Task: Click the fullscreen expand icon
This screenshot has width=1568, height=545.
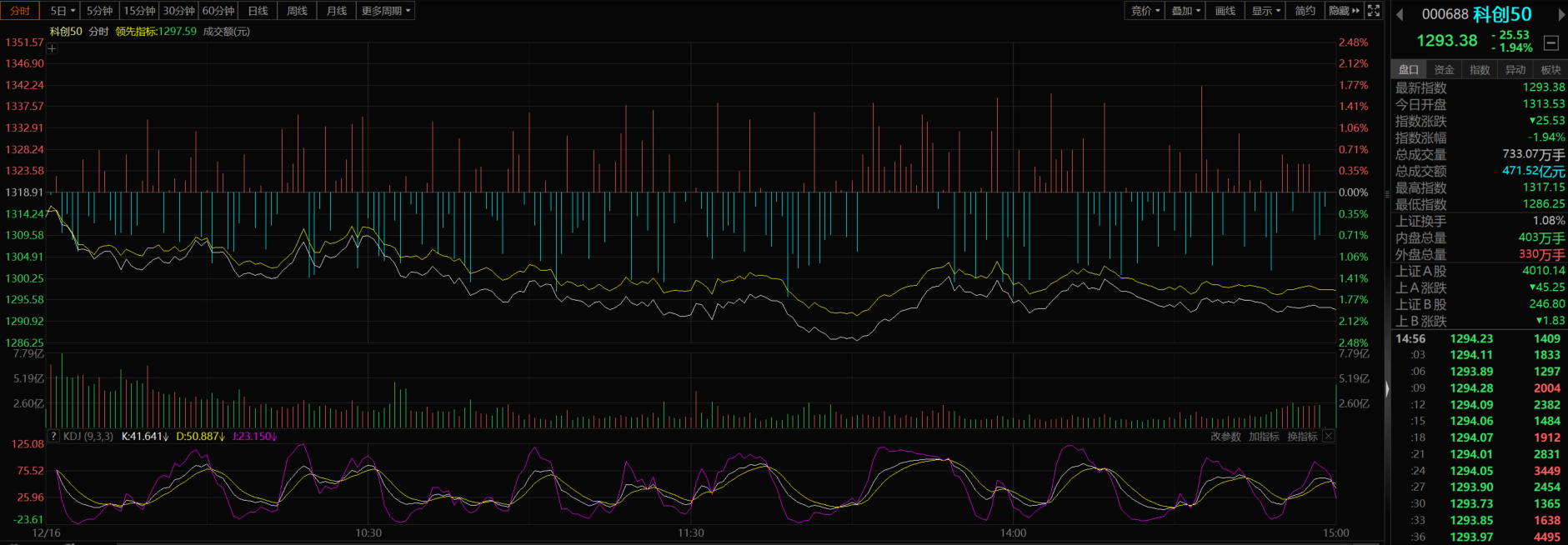Action: tap(1374, 11)
